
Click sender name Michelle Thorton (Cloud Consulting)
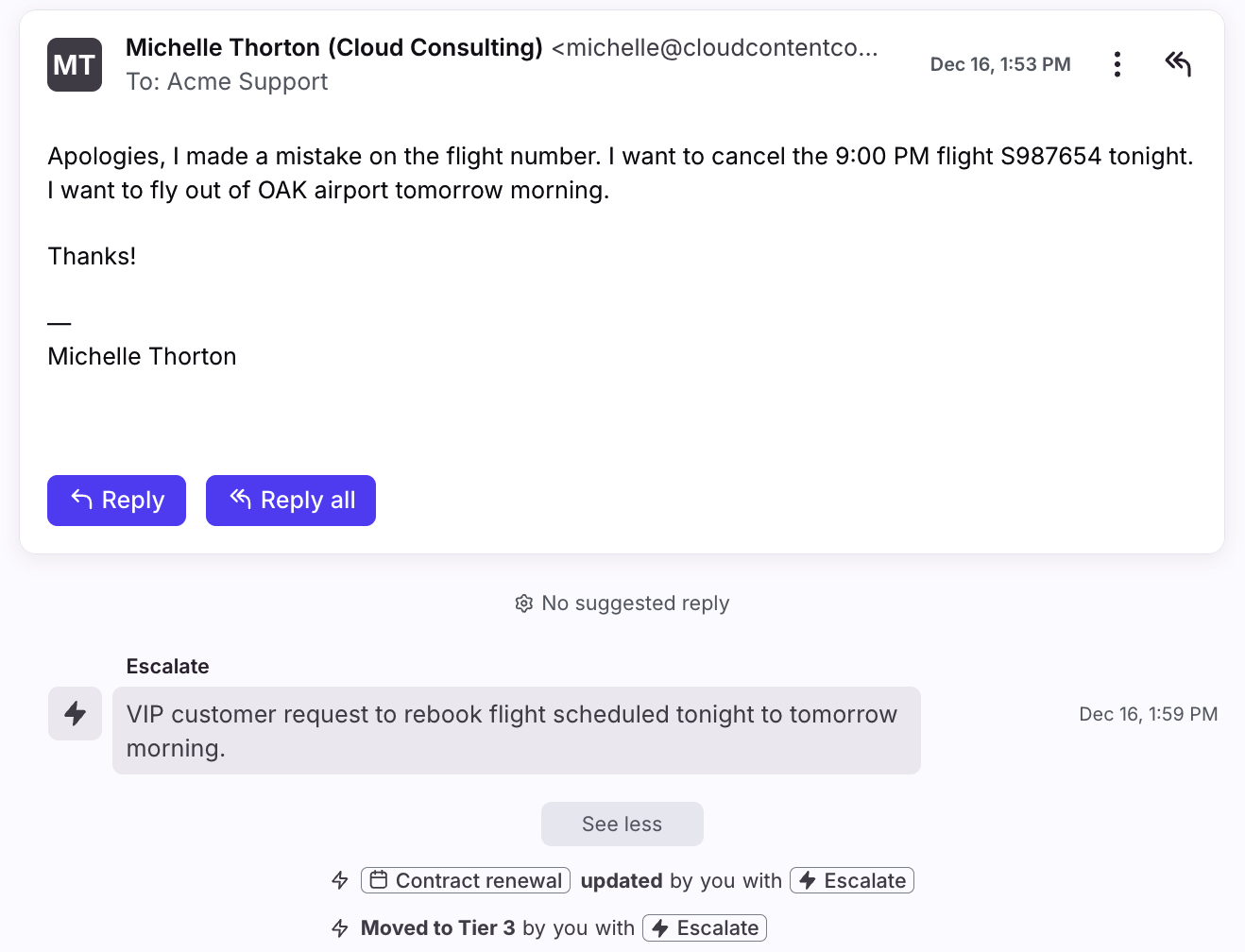tap(334, 47)
